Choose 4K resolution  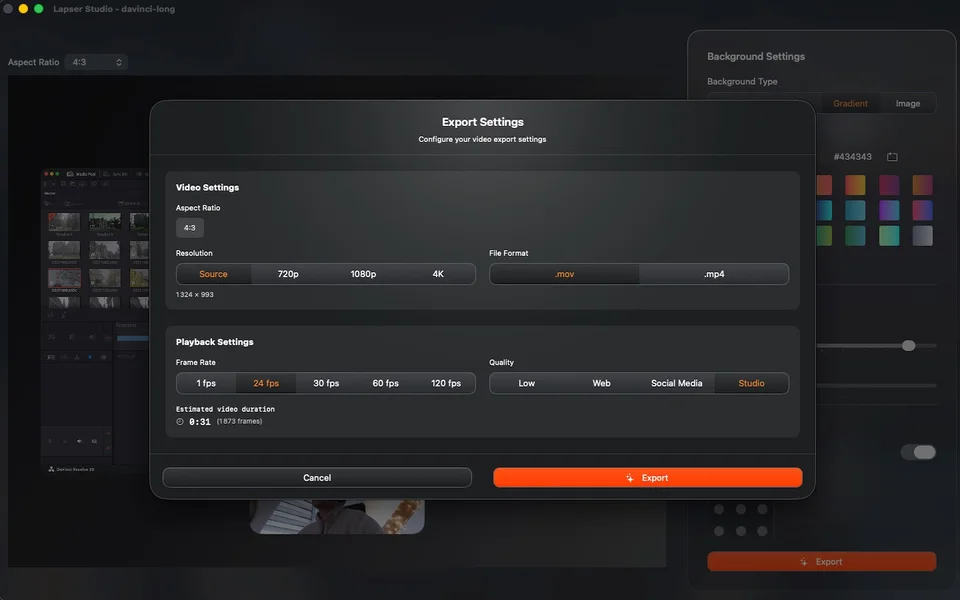(438, 274)
